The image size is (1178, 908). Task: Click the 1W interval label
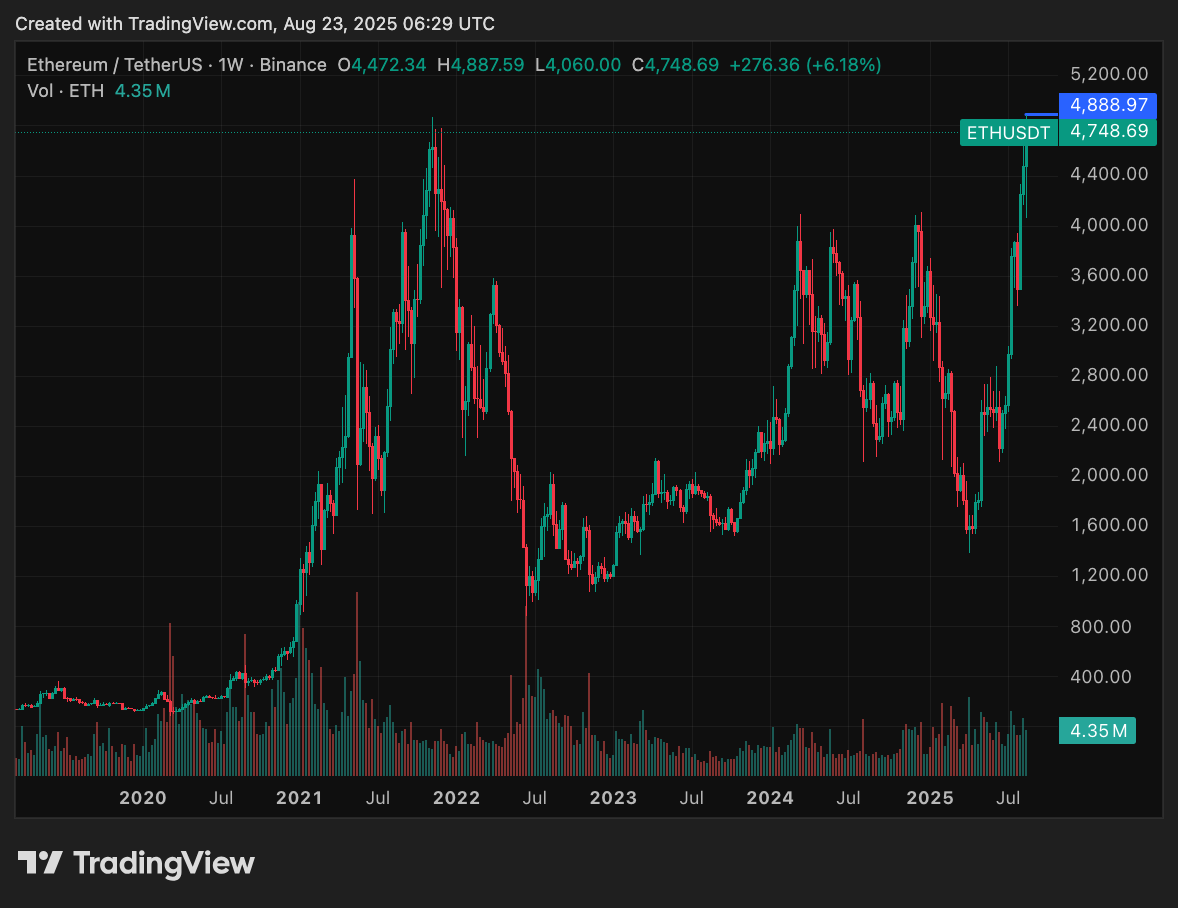[231, 65]
